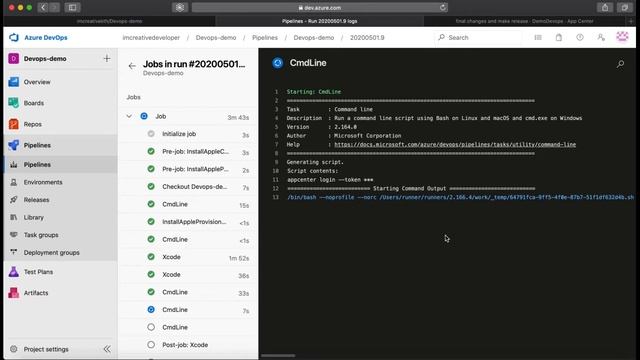
Task: Click the Search input field
Action: 478,38
